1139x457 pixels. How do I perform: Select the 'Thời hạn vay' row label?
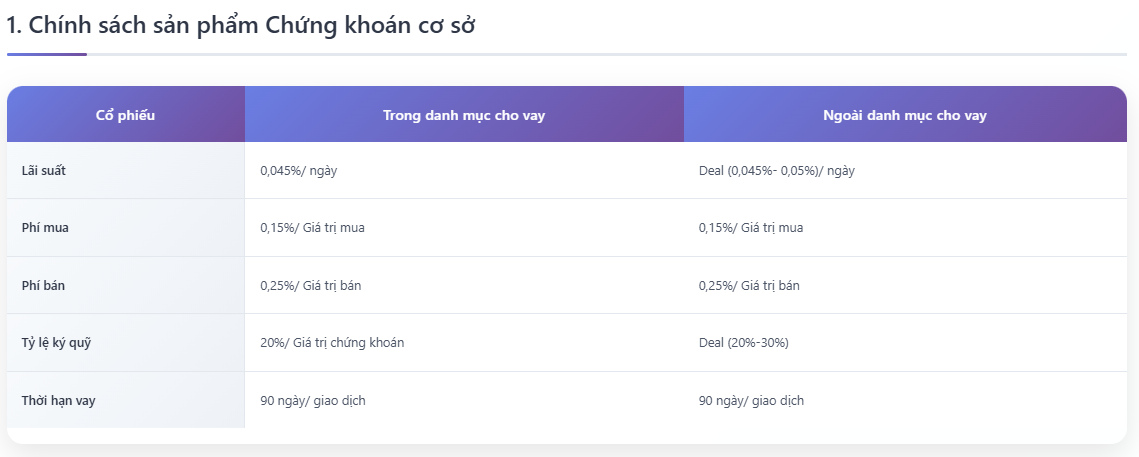[58, 401]
